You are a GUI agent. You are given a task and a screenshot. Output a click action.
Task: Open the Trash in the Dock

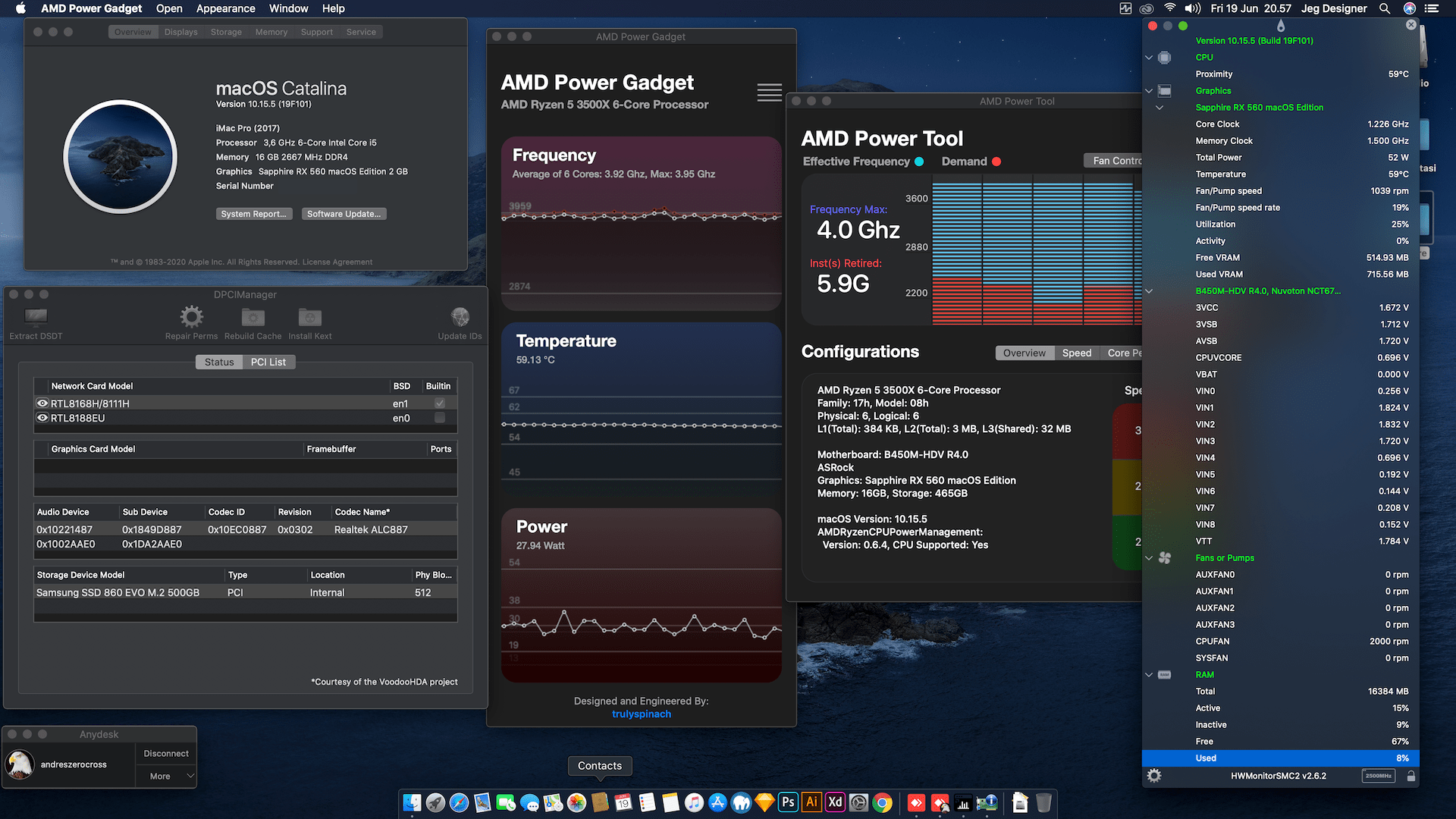click(1043, 802)
